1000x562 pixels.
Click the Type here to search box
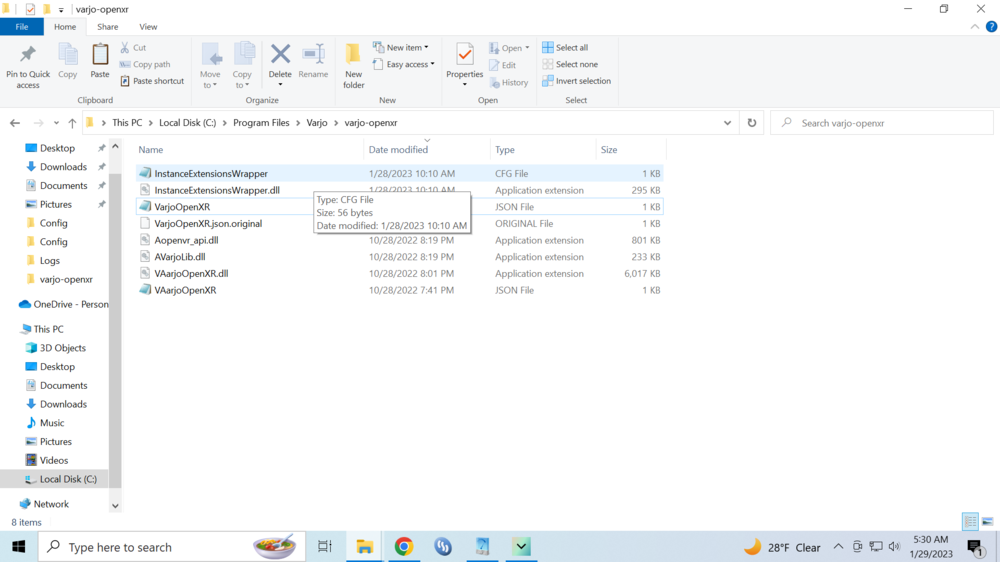[x=172, y=547]
